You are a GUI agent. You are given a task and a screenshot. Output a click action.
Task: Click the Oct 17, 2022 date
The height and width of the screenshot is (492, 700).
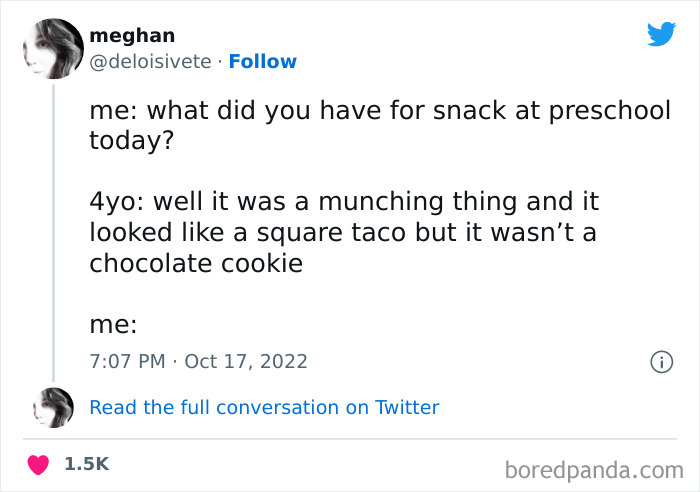(x=246, y=361)
